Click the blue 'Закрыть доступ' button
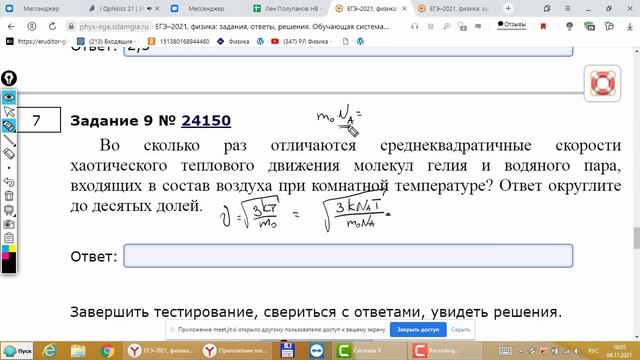The height and width of the screenshot is (360, 640). click(x=418, y=329)
